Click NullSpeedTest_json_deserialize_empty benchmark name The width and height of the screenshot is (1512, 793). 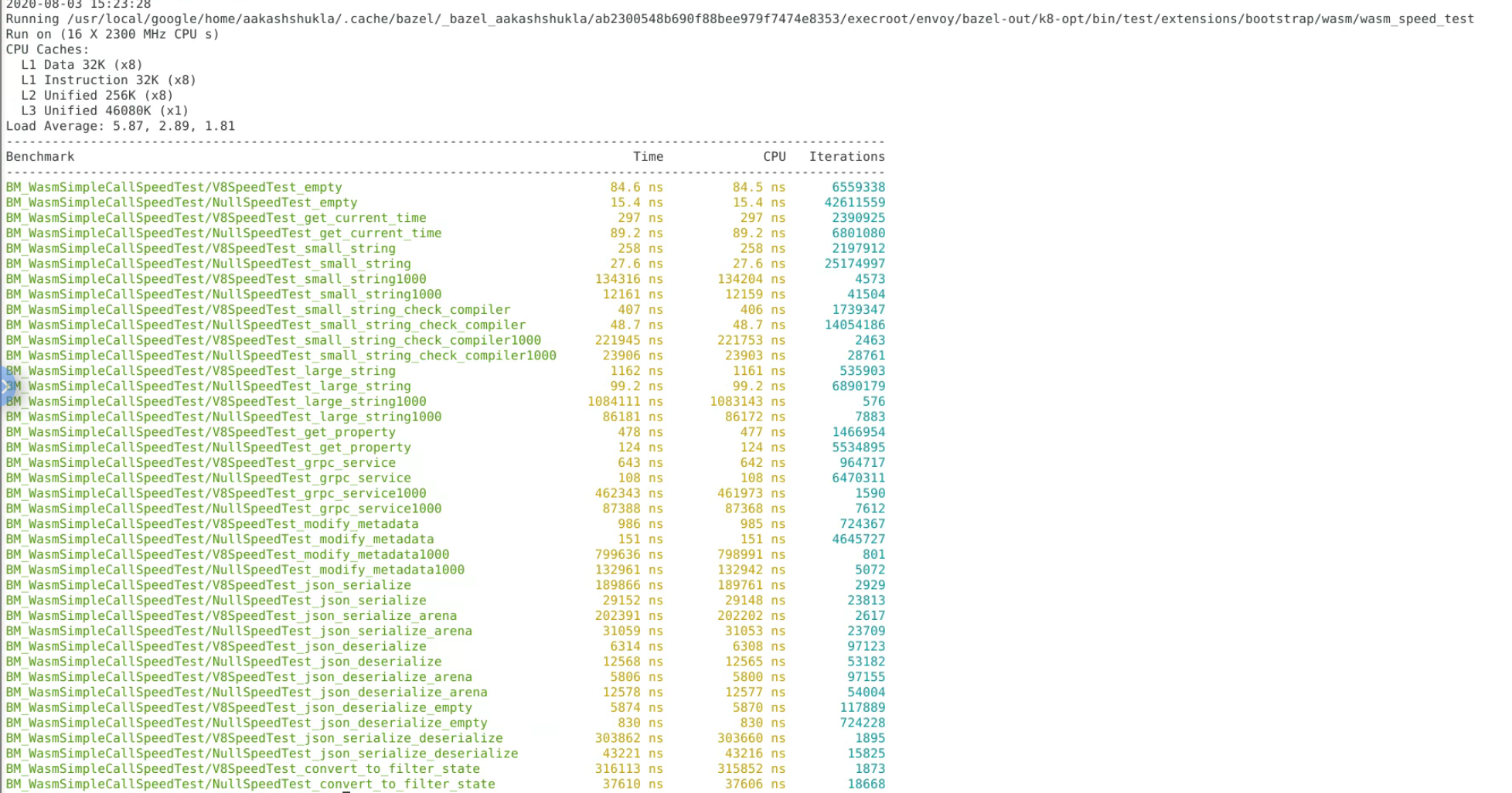tap(247, 723)
